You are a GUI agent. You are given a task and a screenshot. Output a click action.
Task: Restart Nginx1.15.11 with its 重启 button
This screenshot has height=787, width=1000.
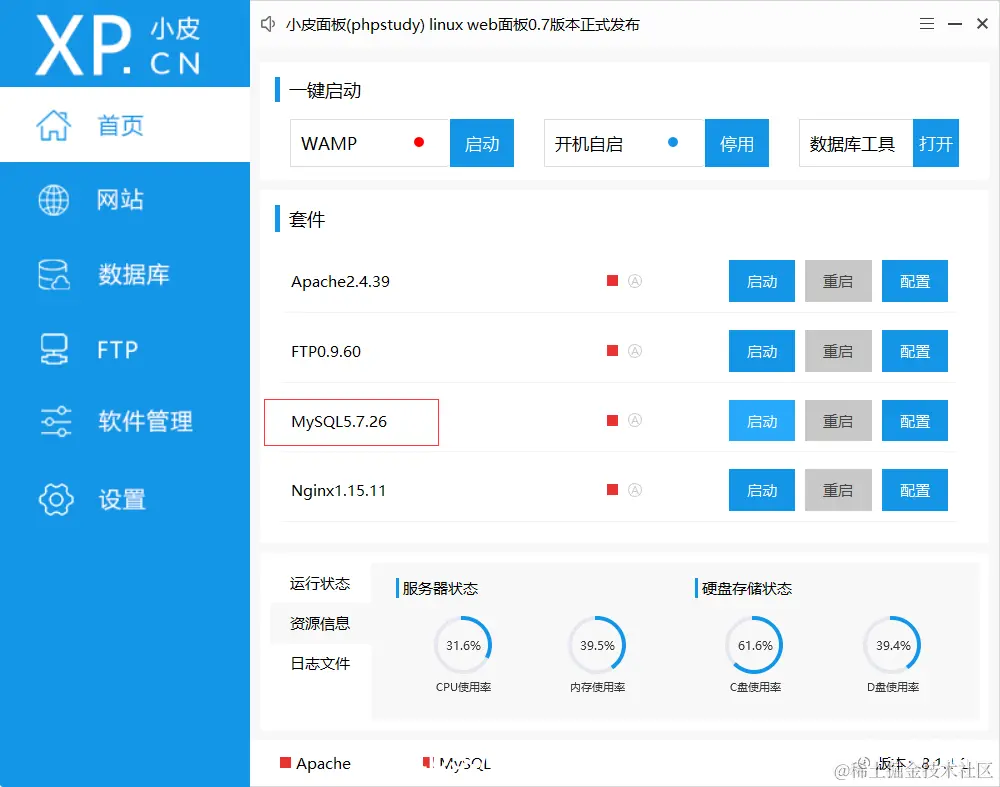(838, 490)
